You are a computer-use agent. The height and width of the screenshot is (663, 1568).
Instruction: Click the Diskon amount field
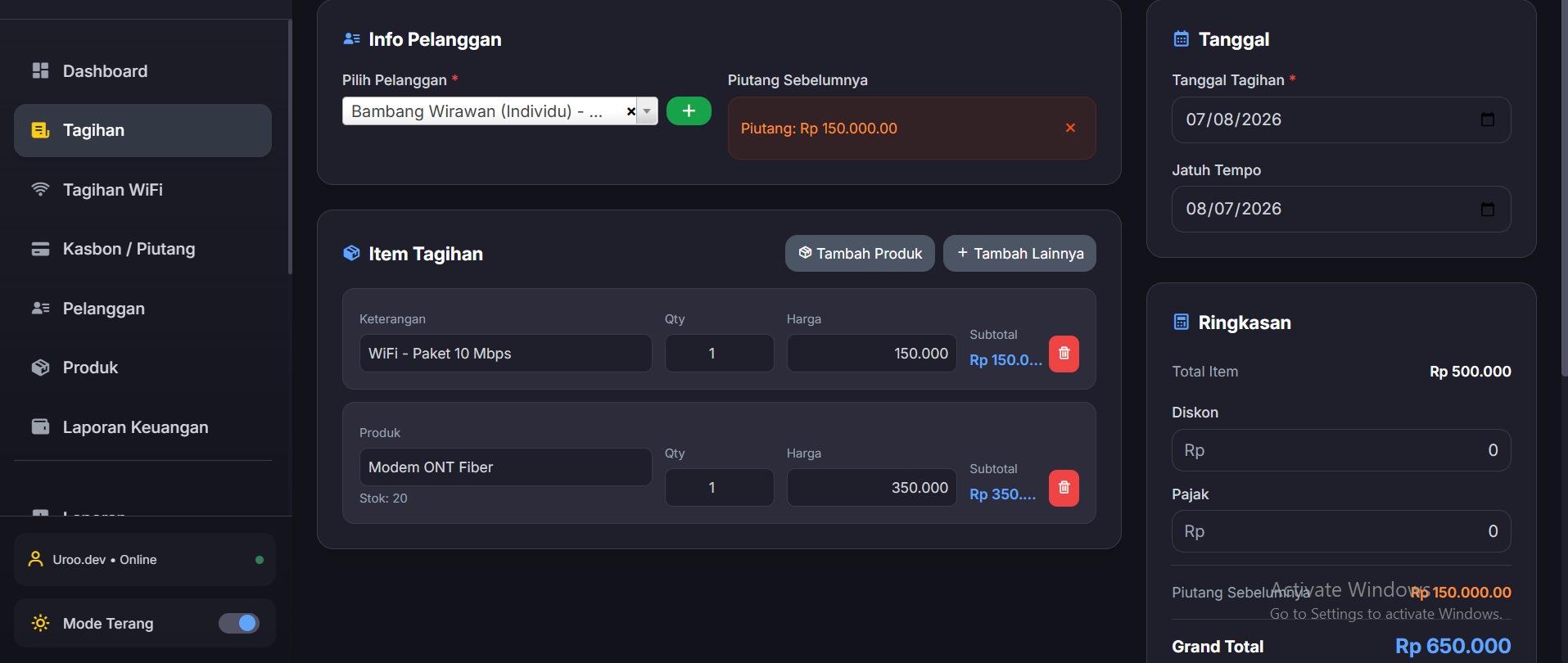[x=1341, y=450]
